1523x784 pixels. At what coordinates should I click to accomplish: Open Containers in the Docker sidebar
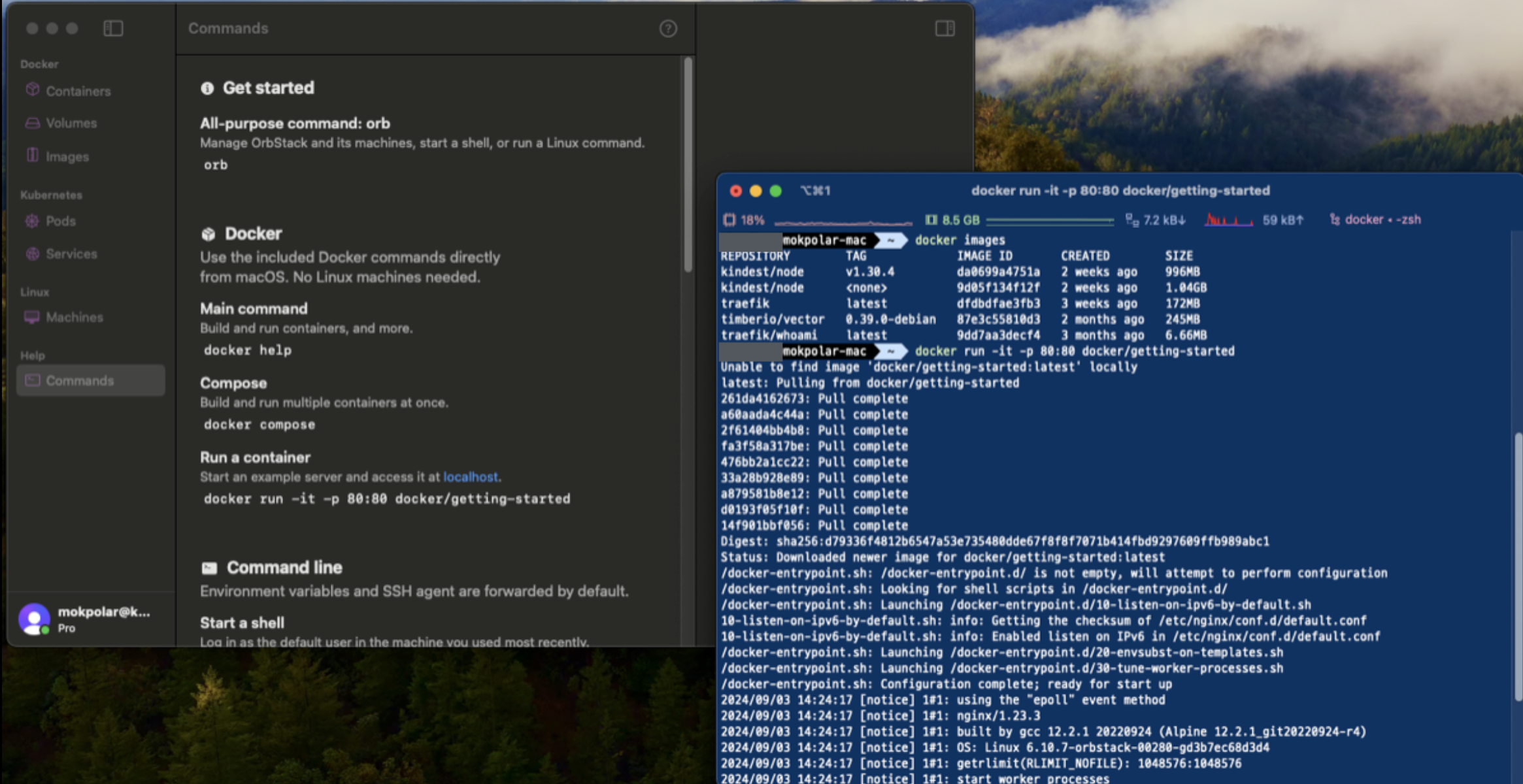coord(78,91)
